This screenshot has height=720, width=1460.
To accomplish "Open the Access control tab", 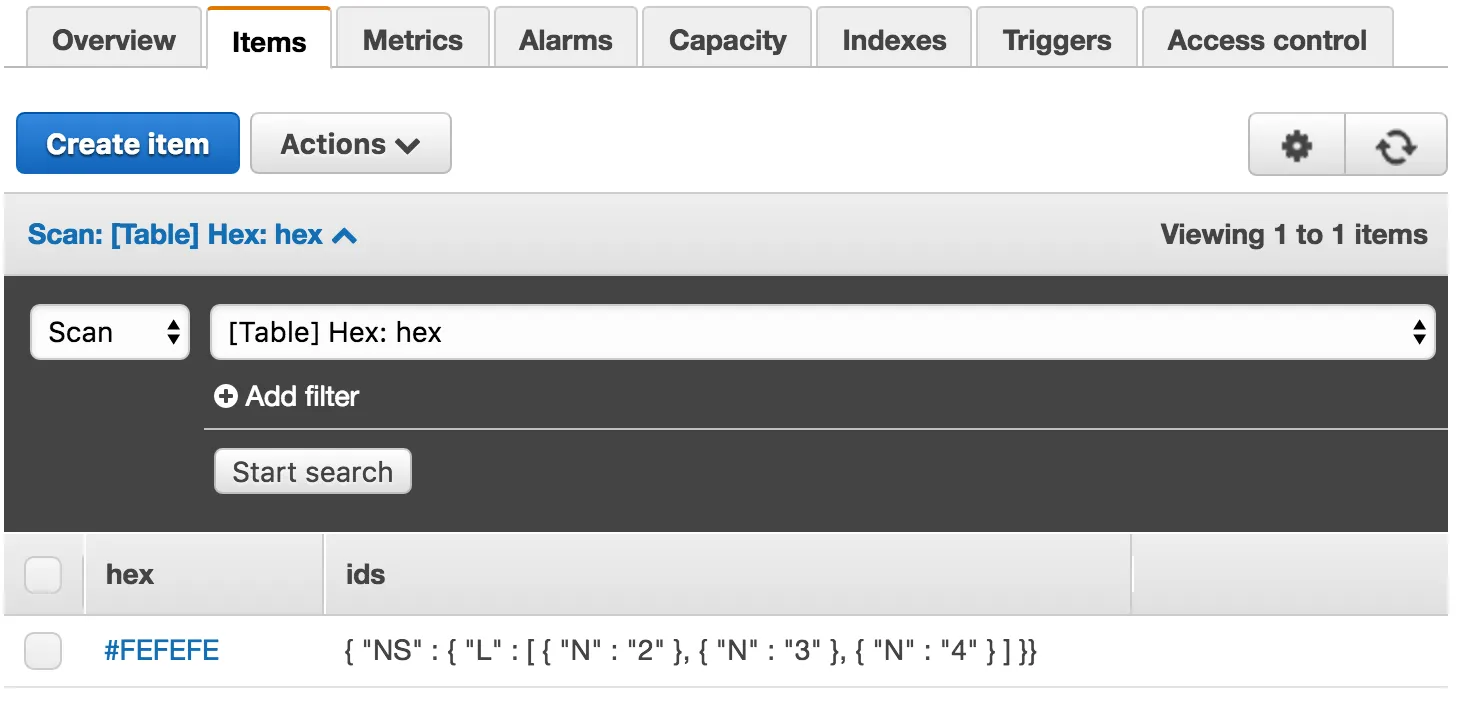I will click(1267, 40).
